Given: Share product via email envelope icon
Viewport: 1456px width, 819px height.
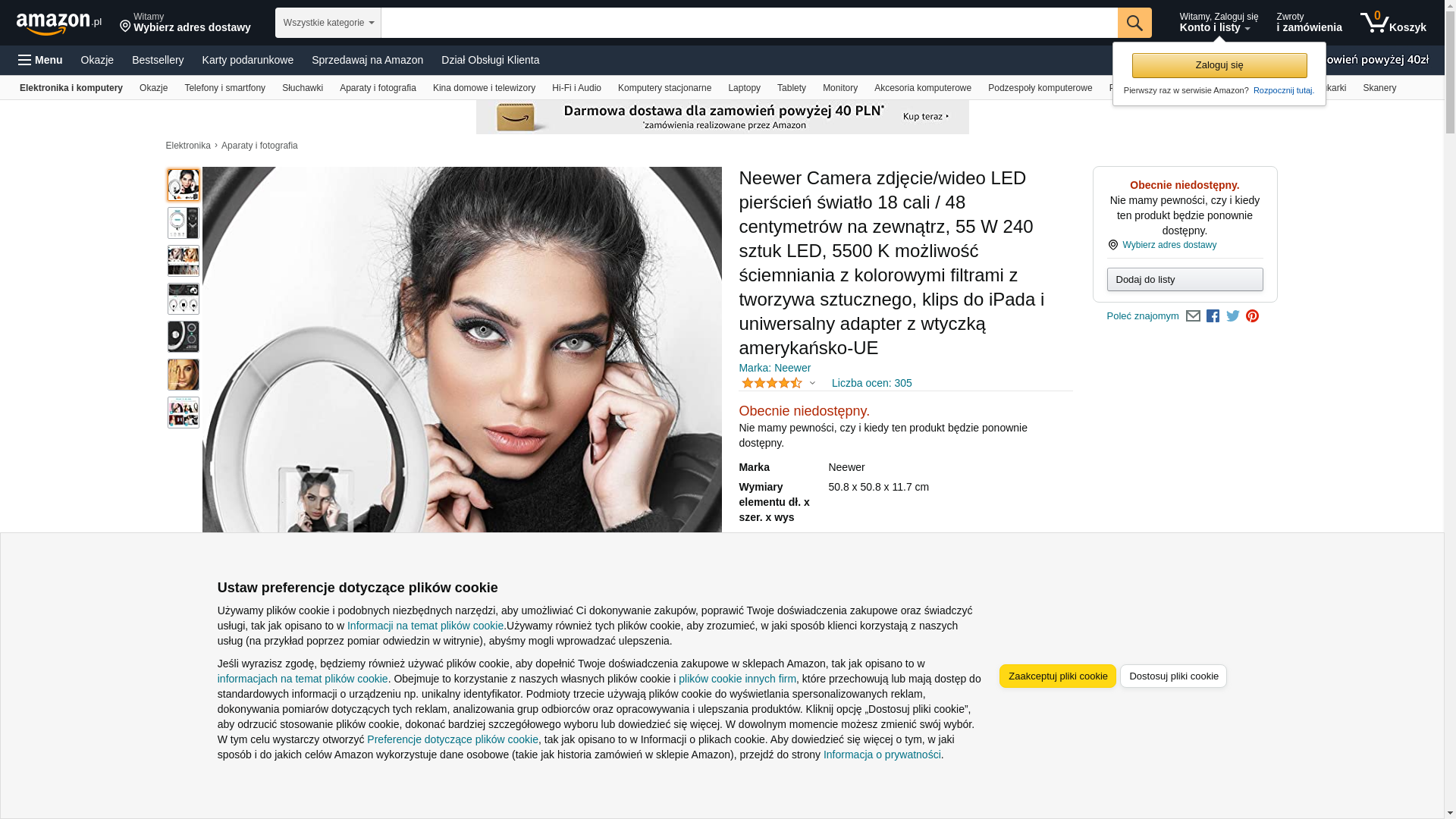Looking at the screenshot, I should pos(1193,316).
